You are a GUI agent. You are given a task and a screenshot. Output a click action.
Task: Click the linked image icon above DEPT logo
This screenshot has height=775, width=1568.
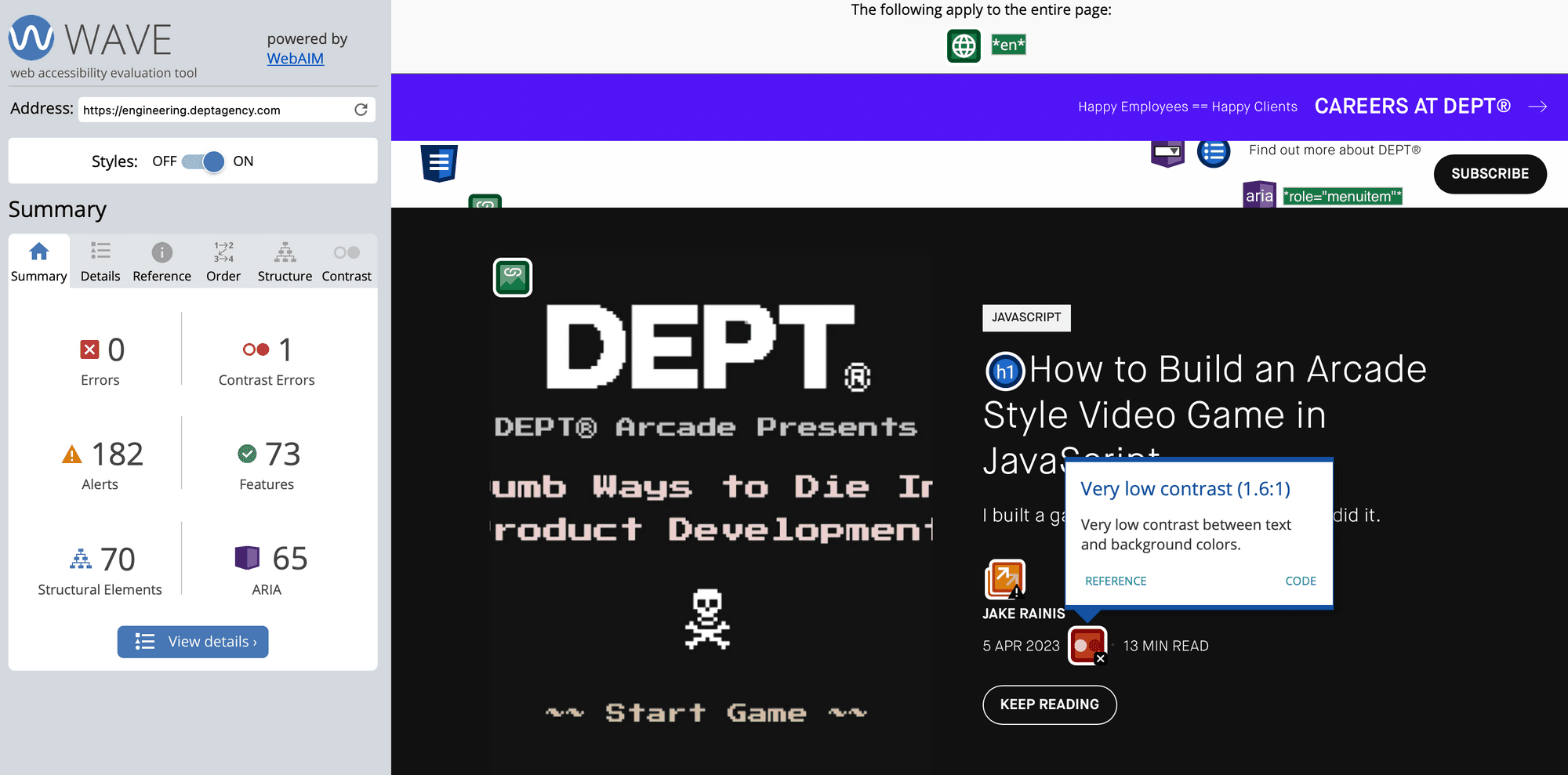point(513,277)
